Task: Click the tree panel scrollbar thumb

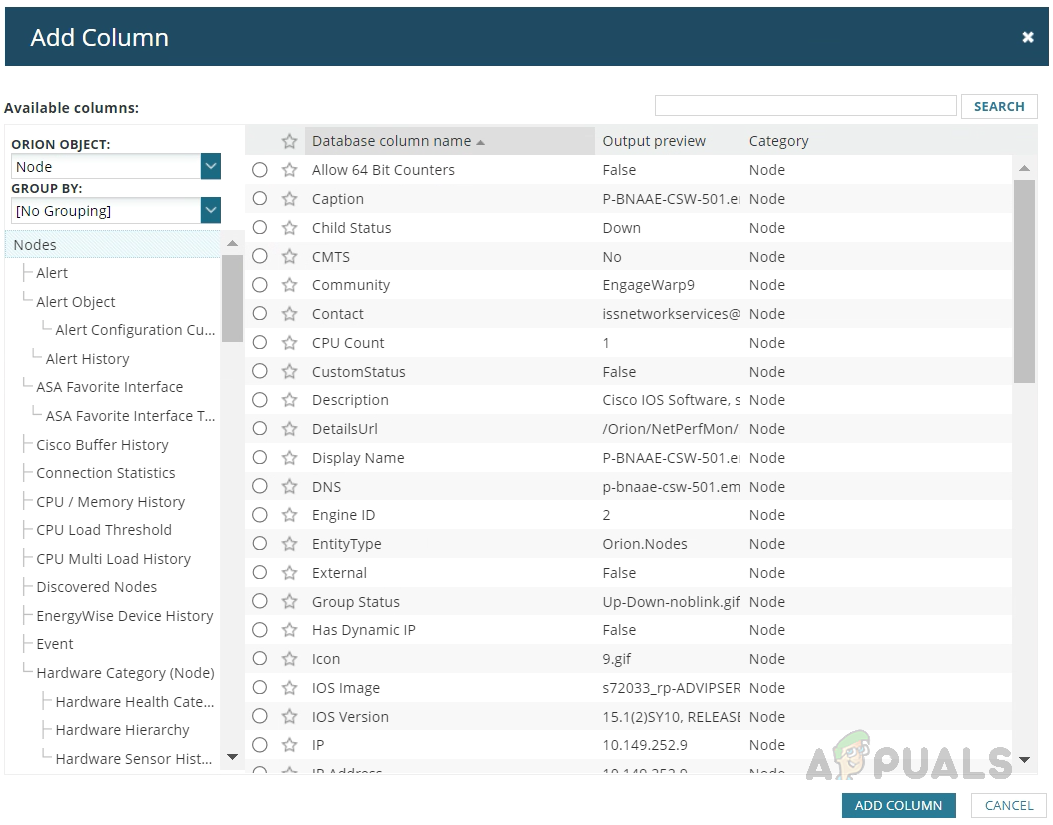Action: pos(232,298)
